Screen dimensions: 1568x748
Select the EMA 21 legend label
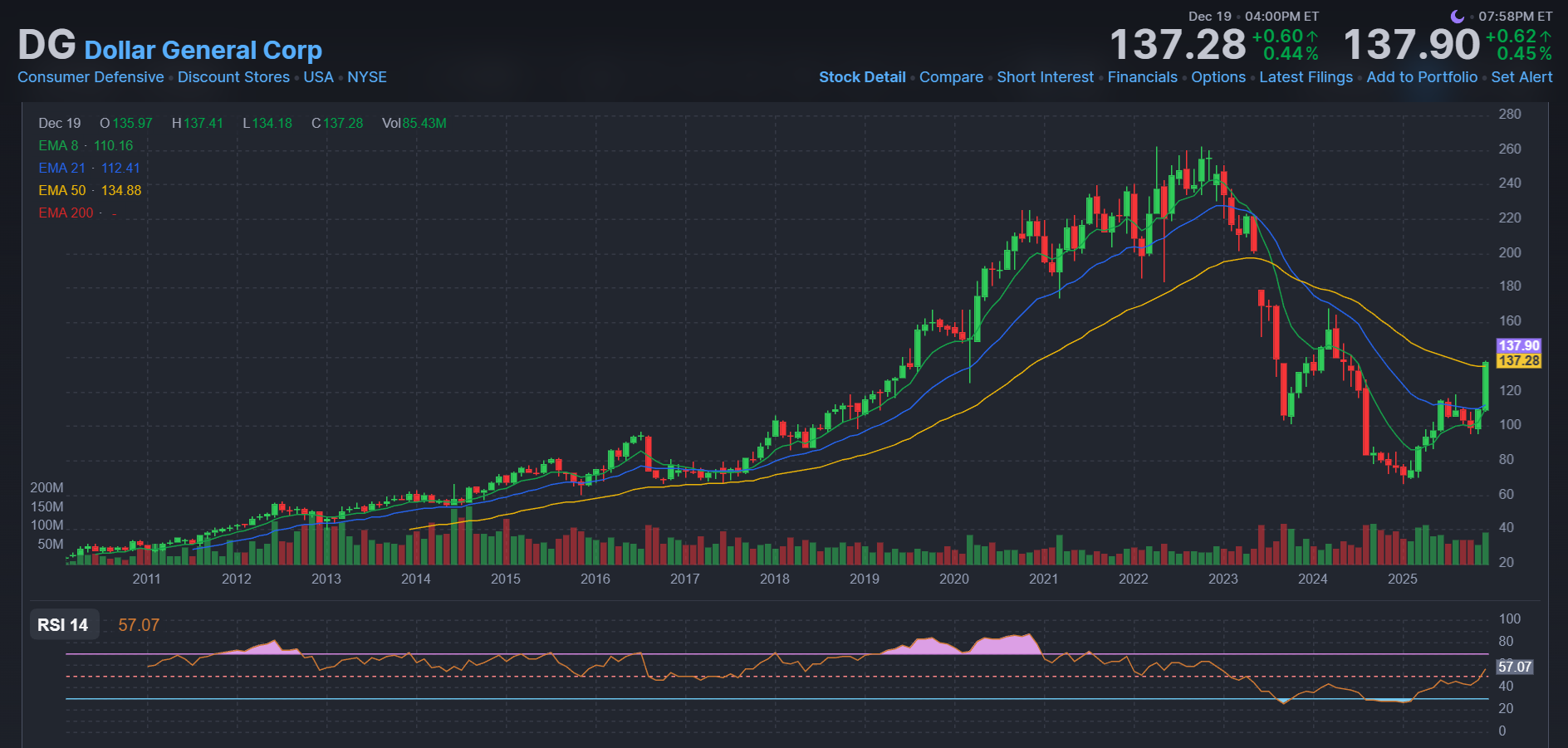pyautogui.click(x=61, y=168)
